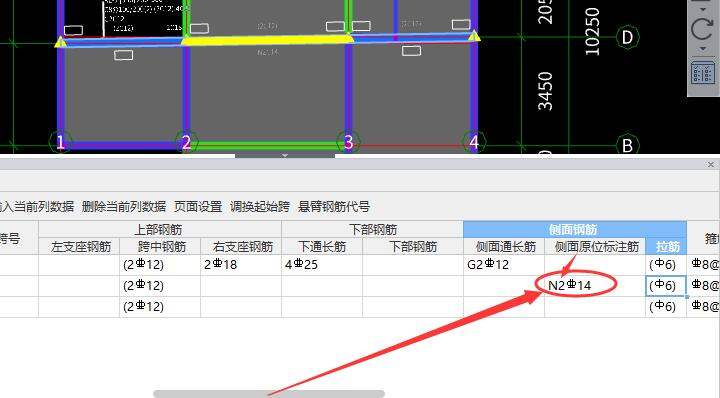720x398 pixels.
Task: Click (2Φ12) in the N2Φ14 row
Action: [x=160, y=286]
